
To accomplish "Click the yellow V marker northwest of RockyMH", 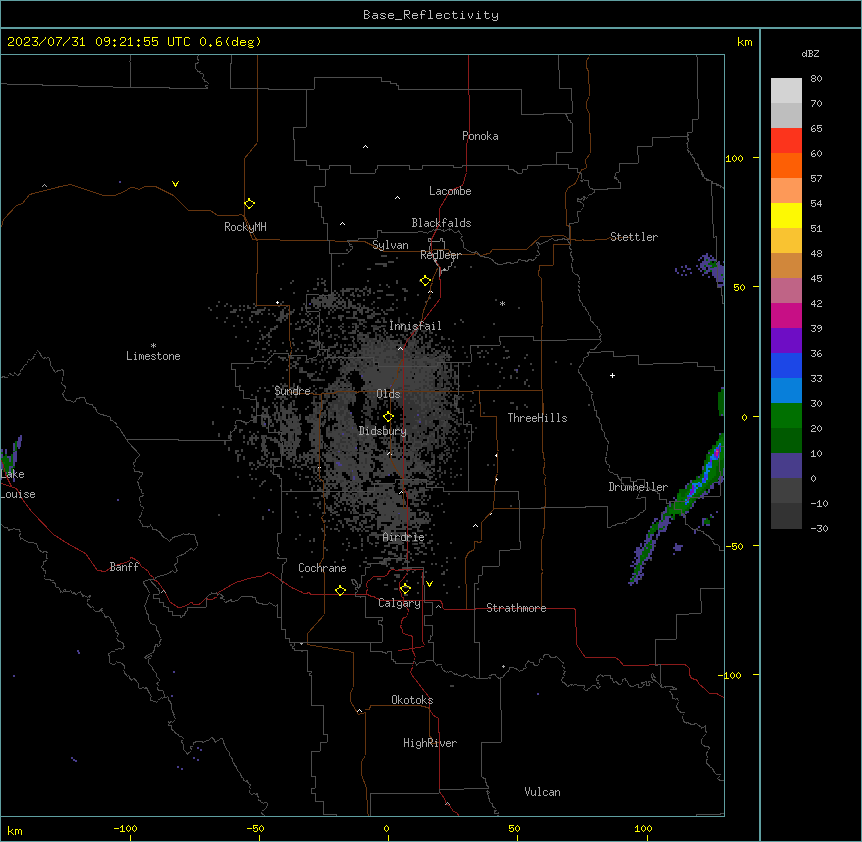I will [x=175, y=184].
